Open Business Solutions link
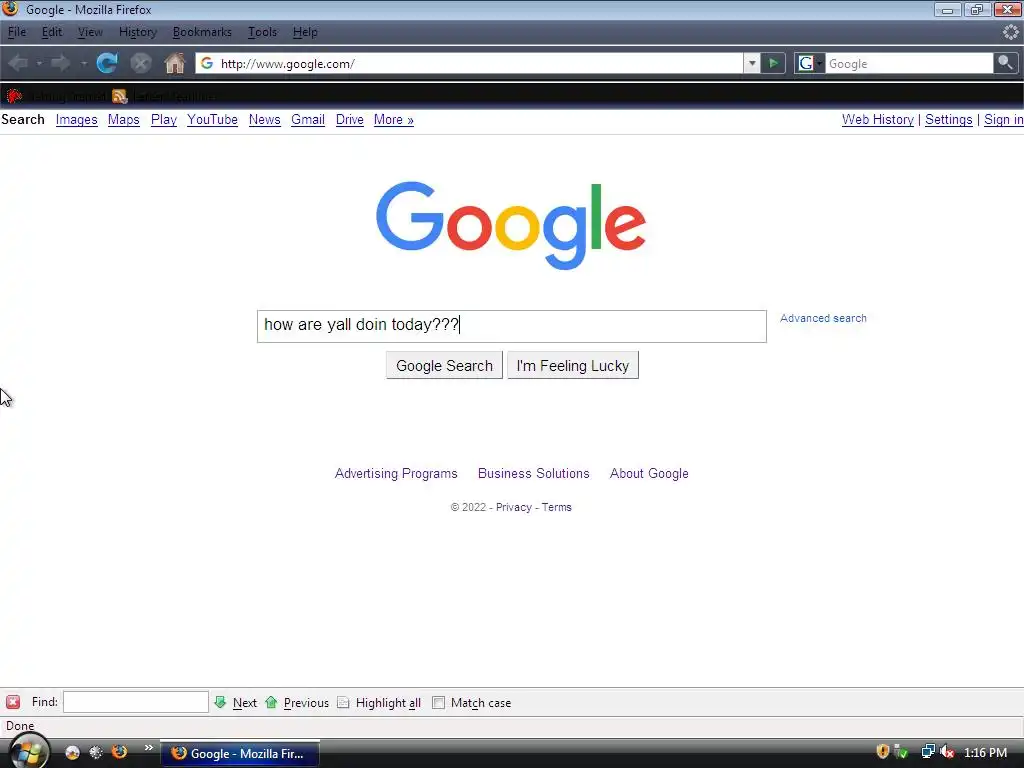The height and width of the screenshot is (768, 1024). point(534,473)
